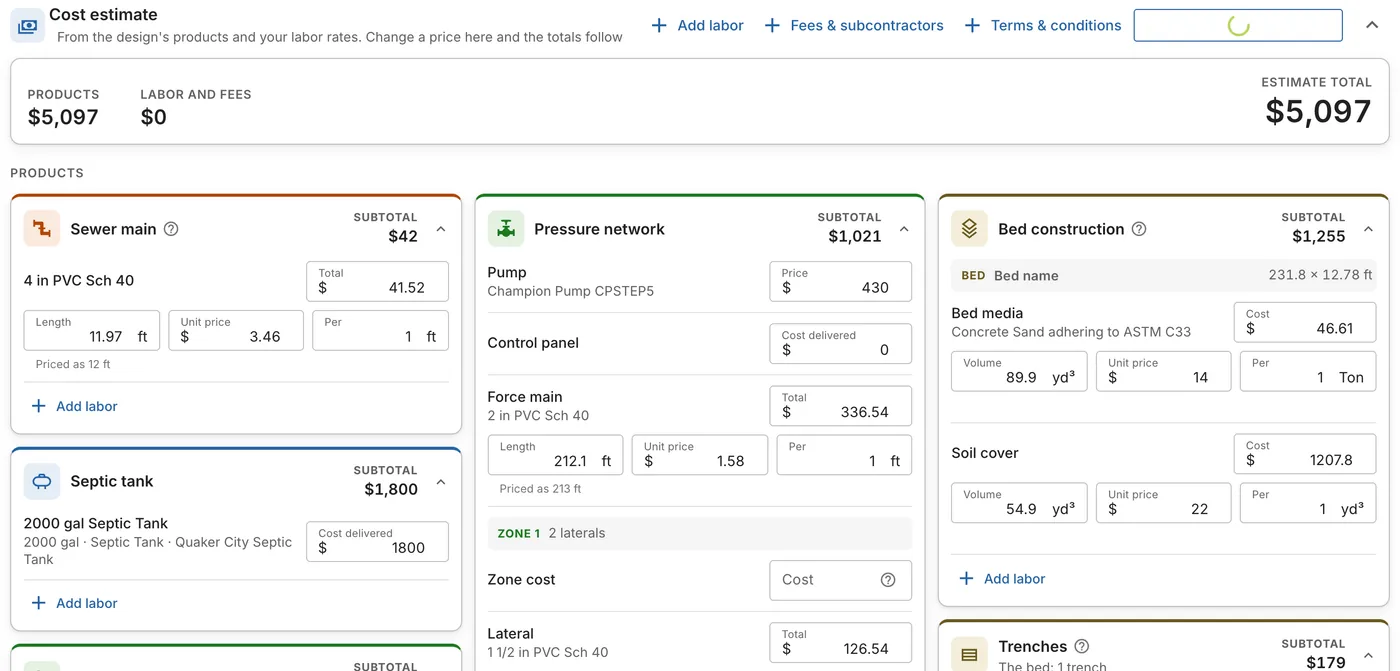1400x671 pixels.
Task: Click 'Priced as 12 ft' note
Action: (73, 364)
